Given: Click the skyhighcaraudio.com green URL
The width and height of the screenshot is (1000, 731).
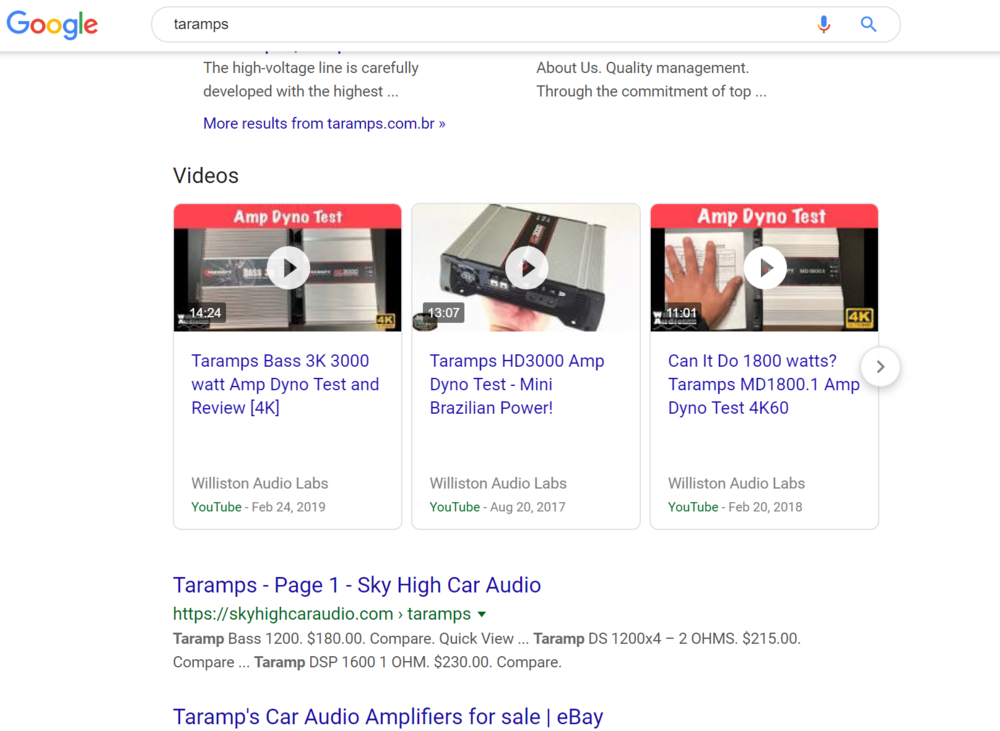Looking at the screenshot, I should click(321, 614).
